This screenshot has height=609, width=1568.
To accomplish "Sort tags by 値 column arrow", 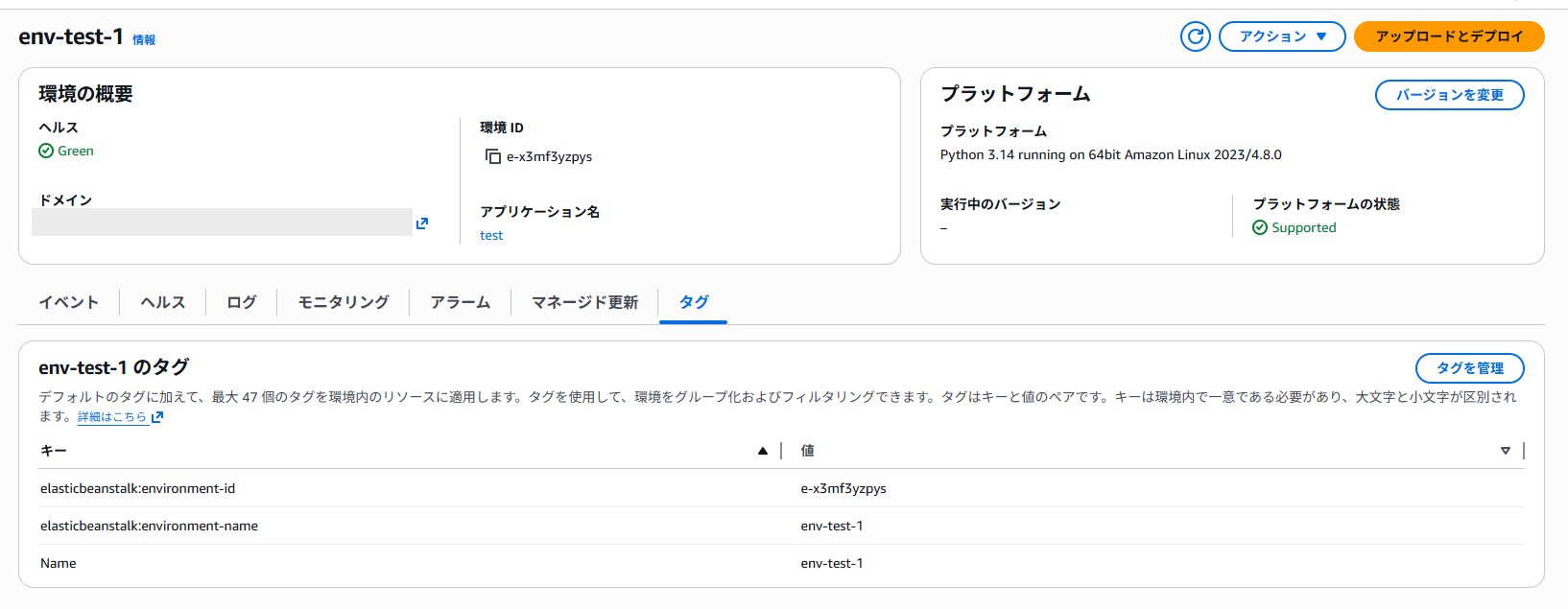I will click(1506, 451).
